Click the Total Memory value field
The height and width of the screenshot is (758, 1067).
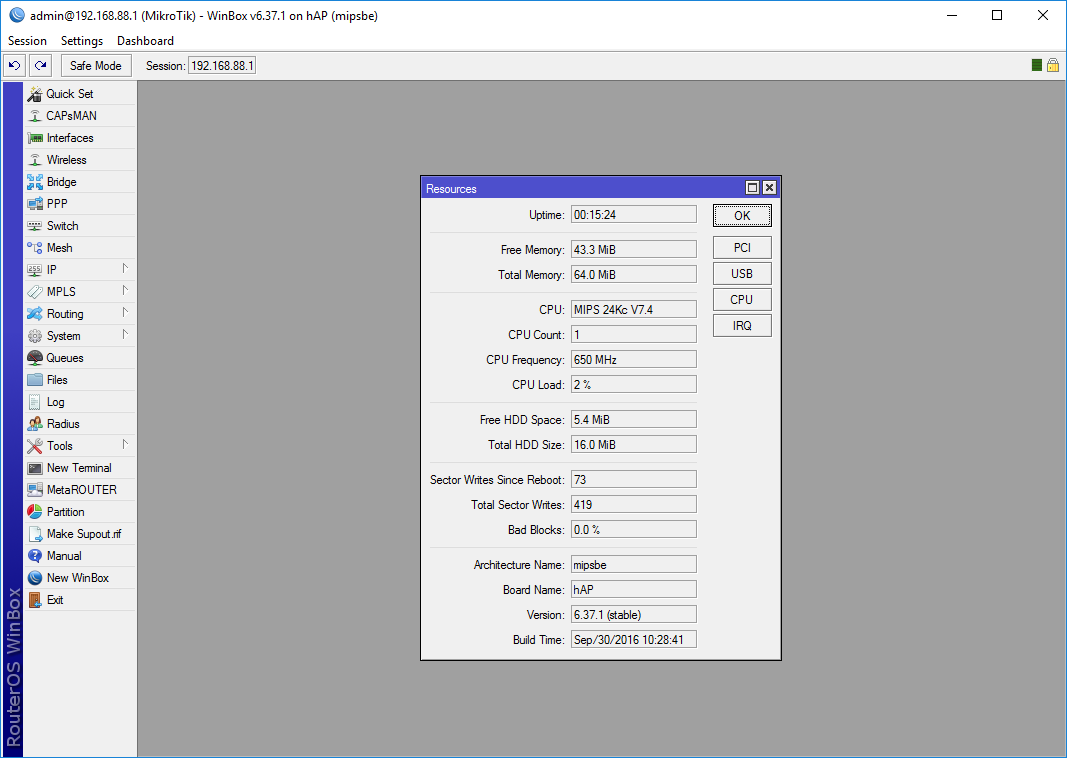pos(634,275)
